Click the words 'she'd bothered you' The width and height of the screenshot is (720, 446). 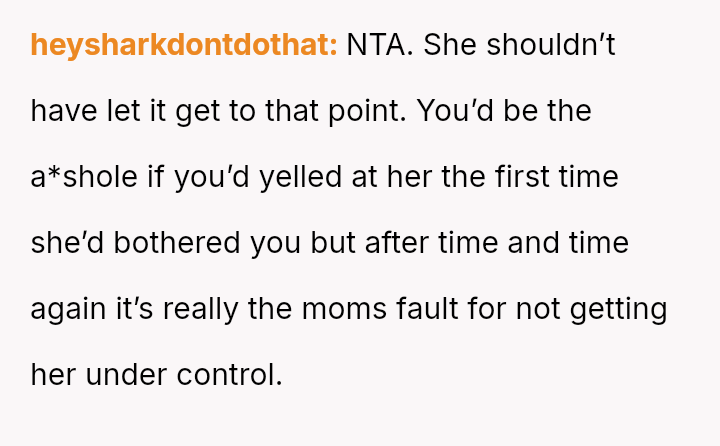(166, 243)
